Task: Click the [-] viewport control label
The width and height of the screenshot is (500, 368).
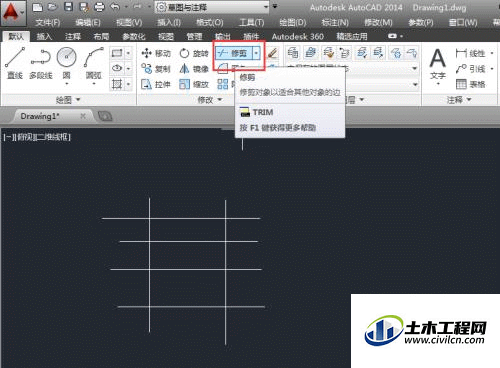Action: pyautogui.click(x=10, y=137)
